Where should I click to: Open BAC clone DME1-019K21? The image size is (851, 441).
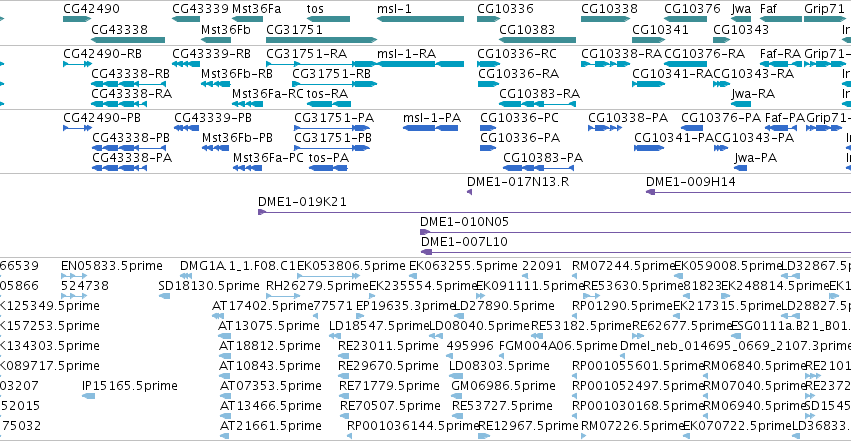click(302, 202)
